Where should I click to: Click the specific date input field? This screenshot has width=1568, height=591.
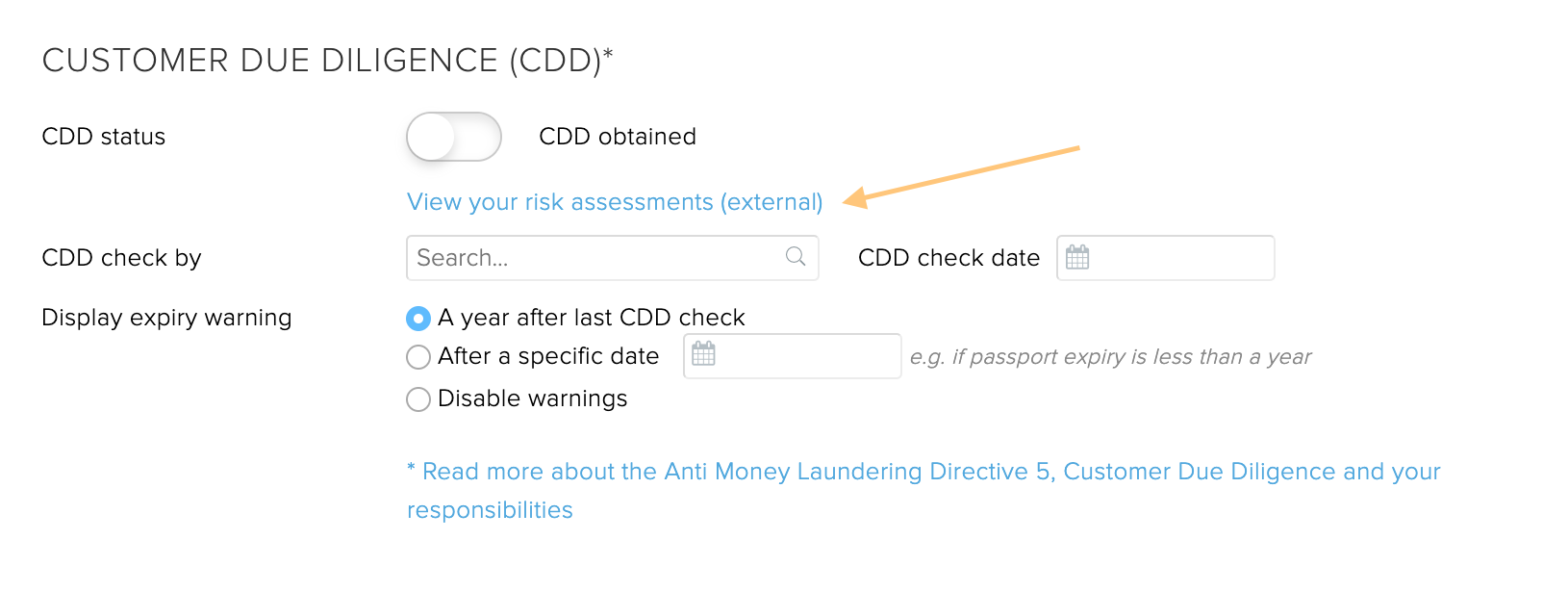tap(793, 356)
